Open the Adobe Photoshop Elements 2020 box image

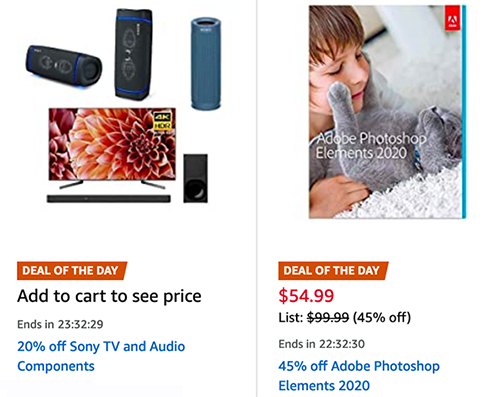coord(387,112)
